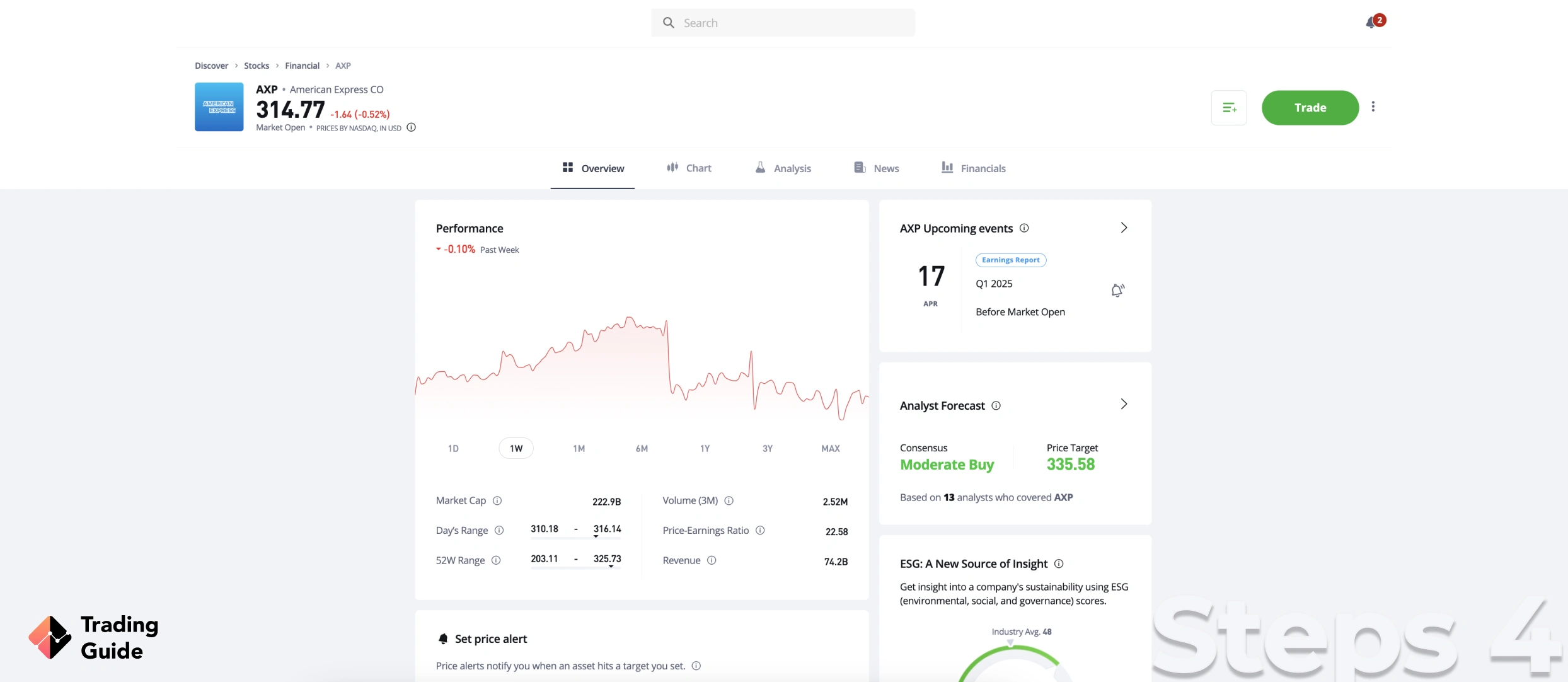
Task: Select the MAX performance timeframe
Action: click(x=830, y=449)
